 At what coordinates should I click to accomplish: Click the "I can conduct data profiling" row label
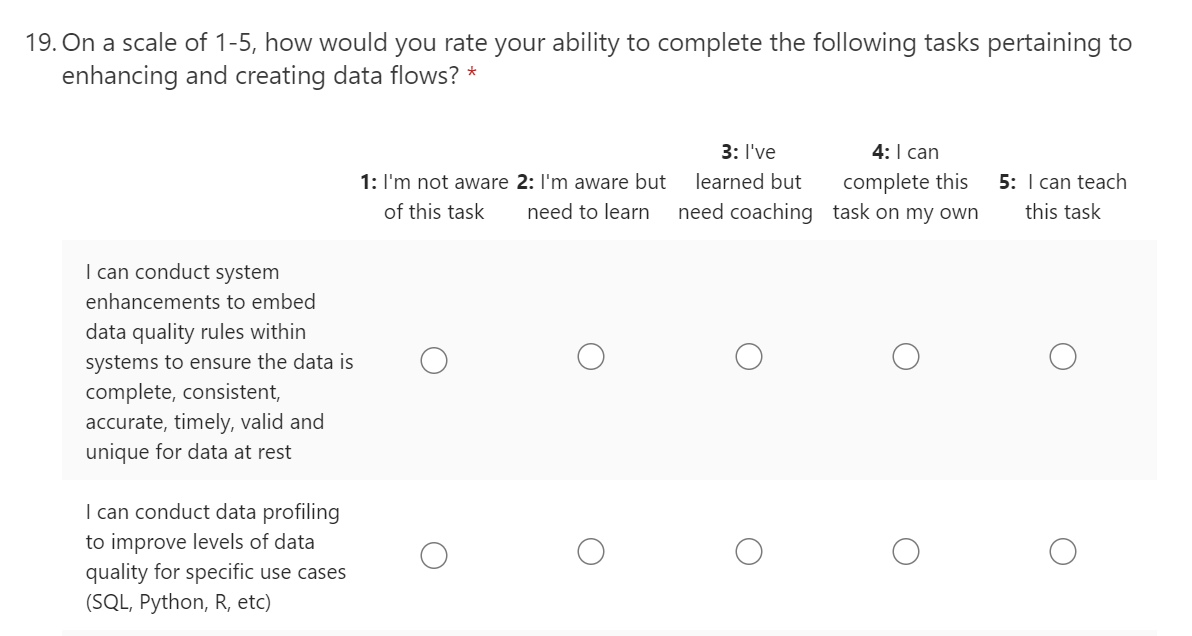tap(215, 557)
